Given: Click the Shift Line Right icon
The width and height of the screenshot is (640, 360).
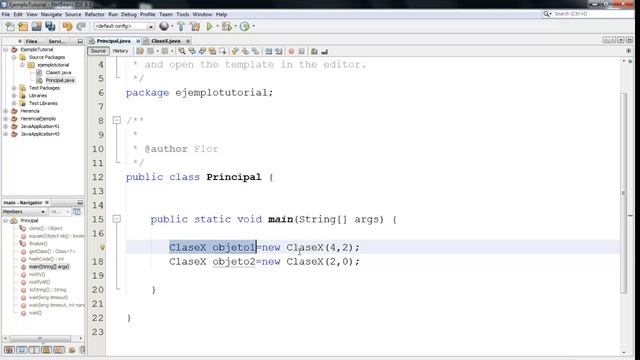Looking at the screenshot, I should click(279, 51).
